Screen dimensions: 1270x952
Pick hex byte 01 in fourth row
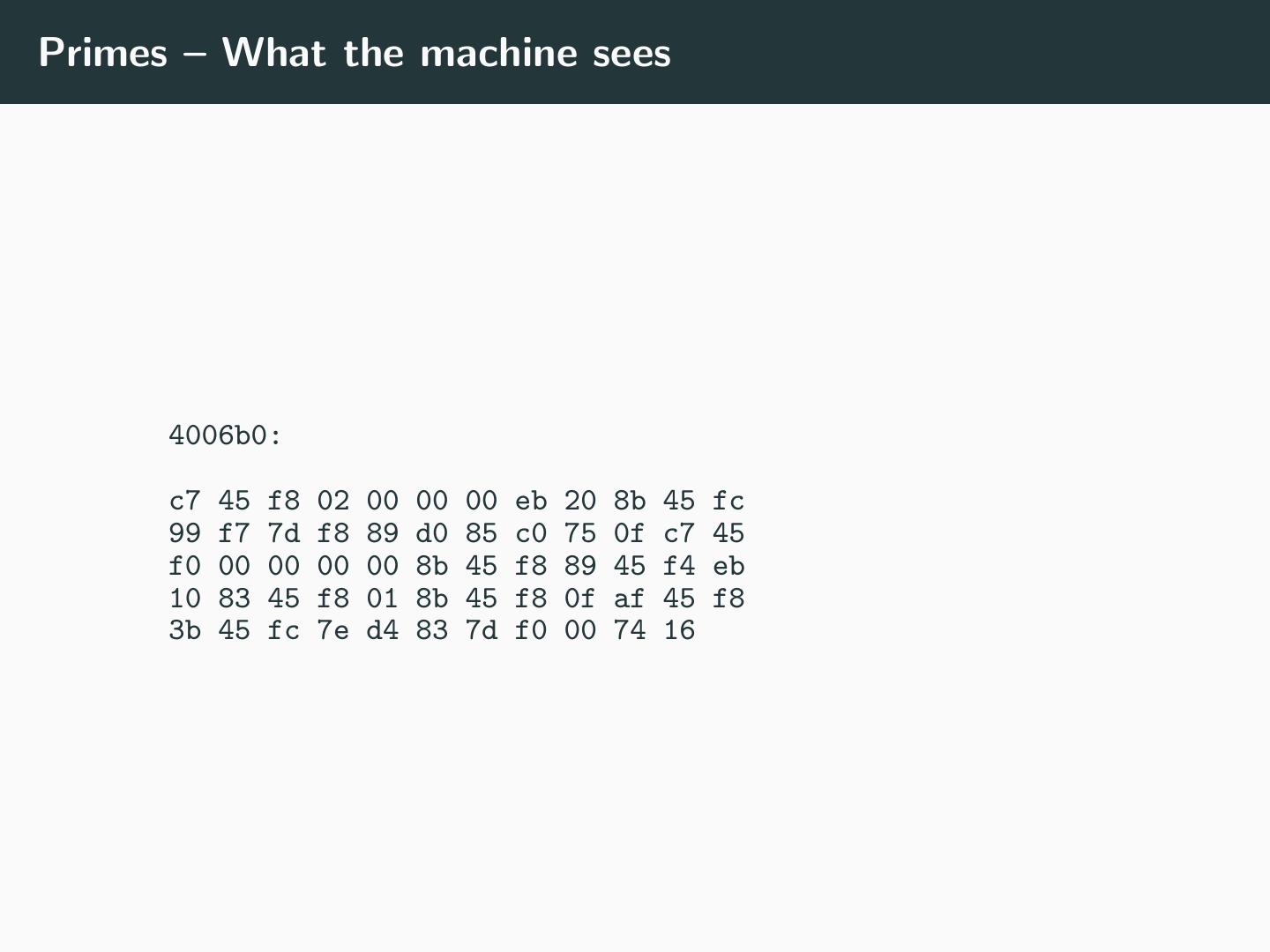(383, 599)
